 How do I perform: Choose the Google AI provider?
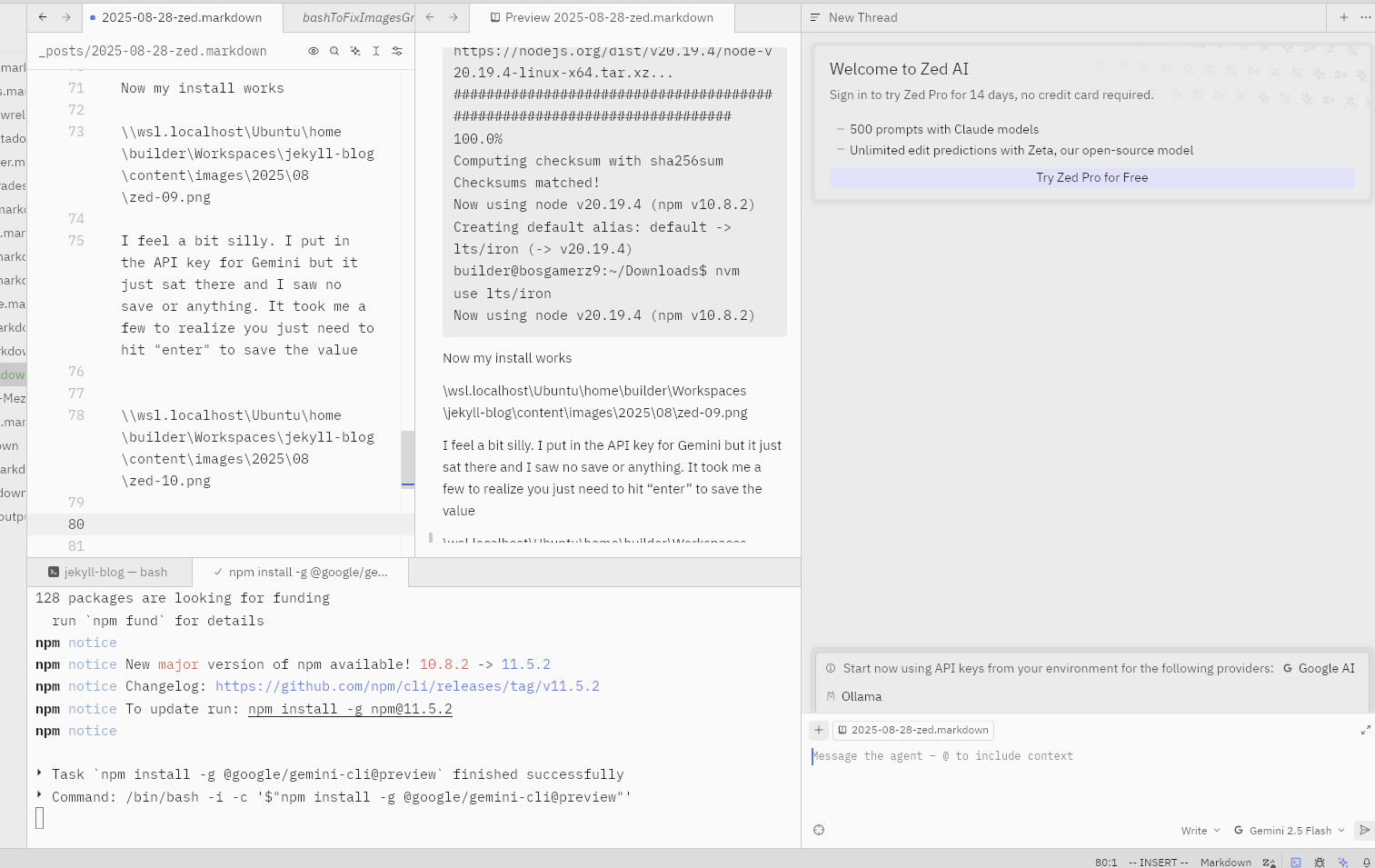point(1319,668)
